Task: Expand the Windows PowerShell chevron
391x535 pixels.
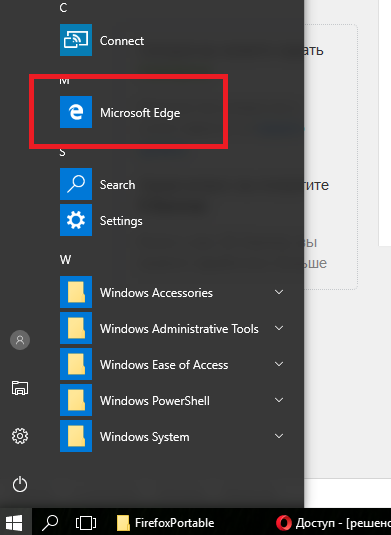Action: point(279,400)
